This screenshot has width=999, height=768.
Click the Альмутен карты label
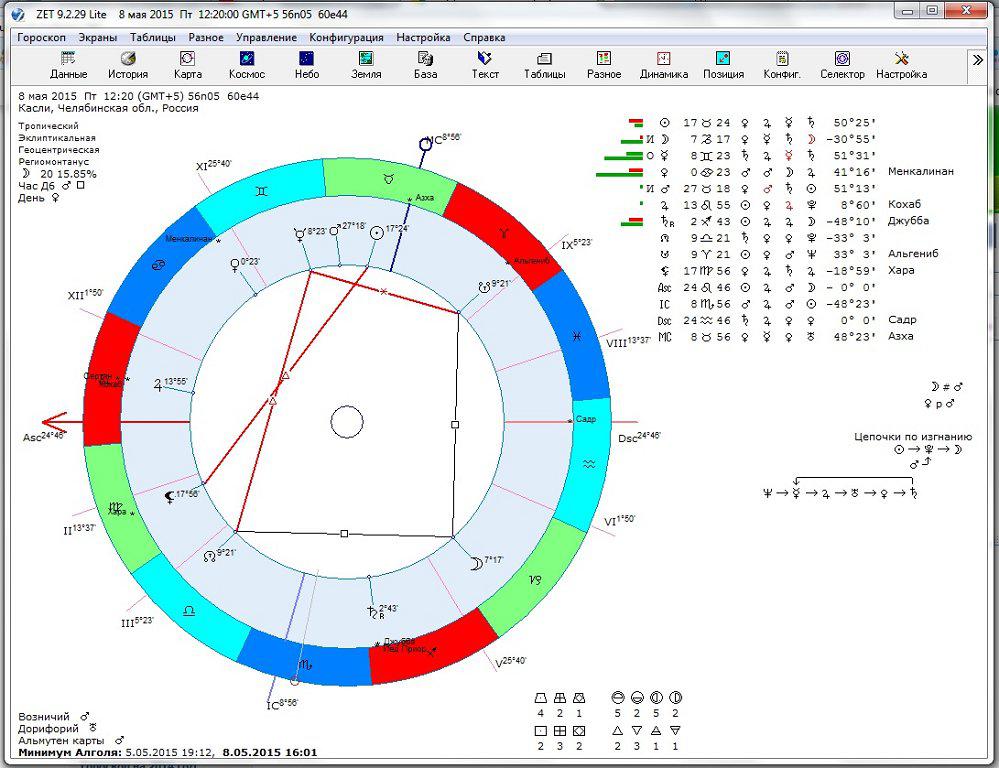pos(61,741)
